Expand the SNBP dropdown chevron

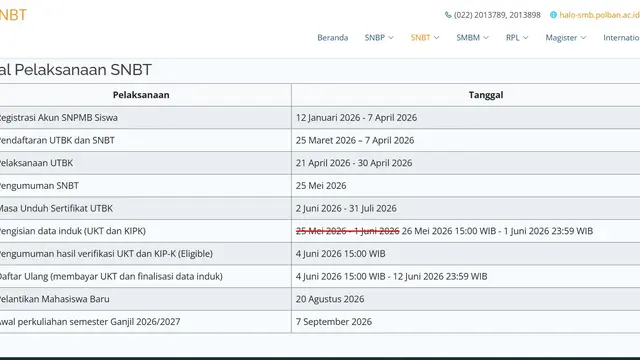pyautogui.click(x=391, y=38)
